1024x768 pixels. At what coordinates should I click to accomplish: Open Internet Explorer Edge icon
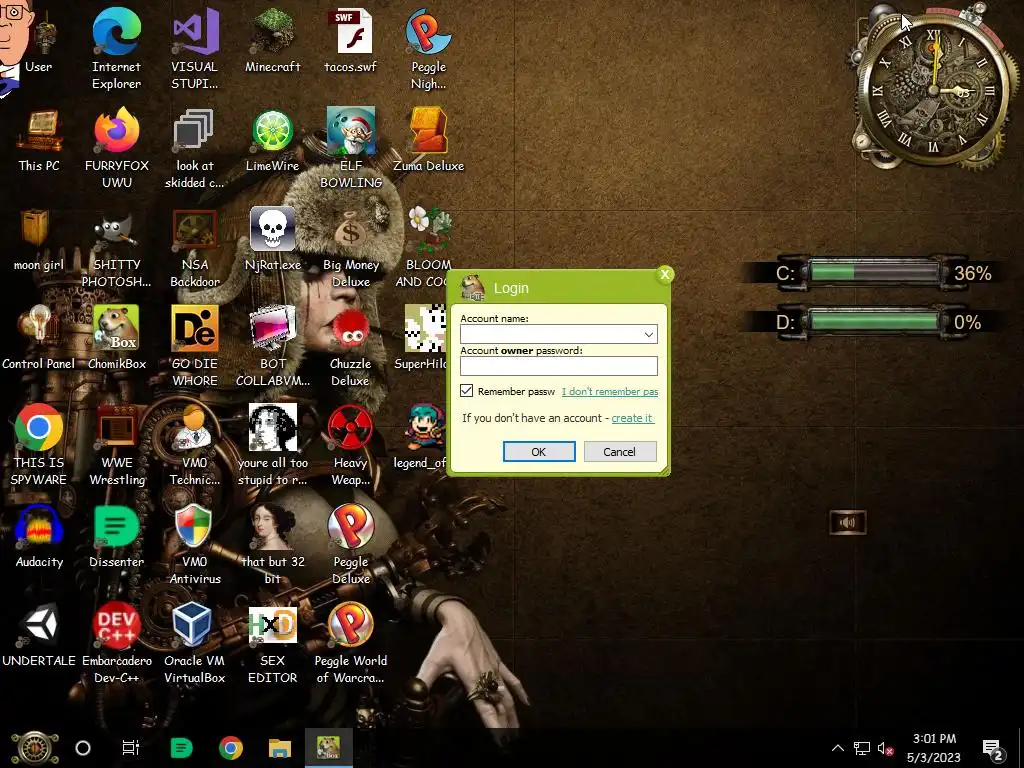[116, 47]
